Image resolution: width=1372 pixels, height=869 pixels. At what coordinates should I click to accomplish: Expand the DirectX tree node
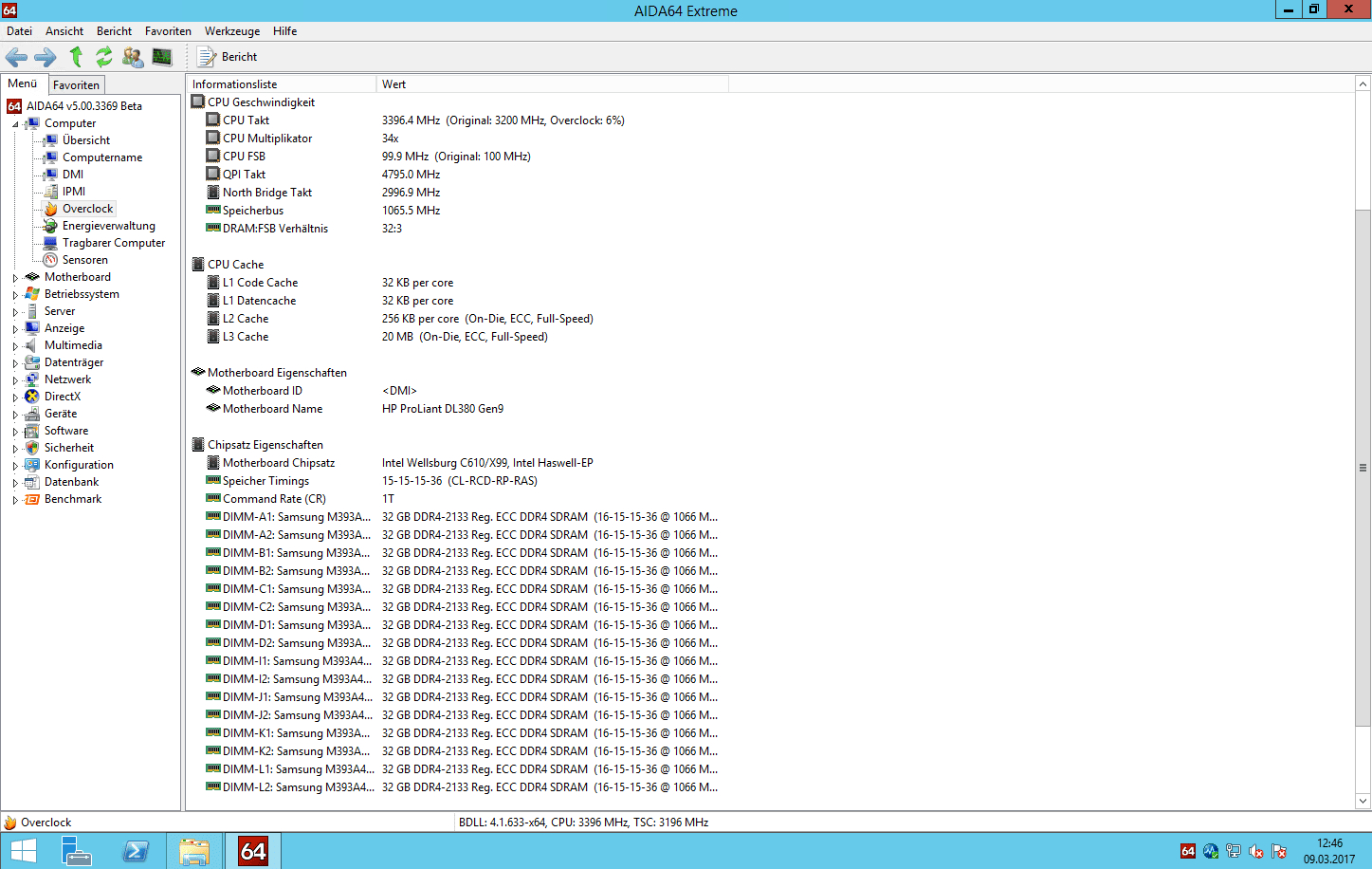point(15,398)
